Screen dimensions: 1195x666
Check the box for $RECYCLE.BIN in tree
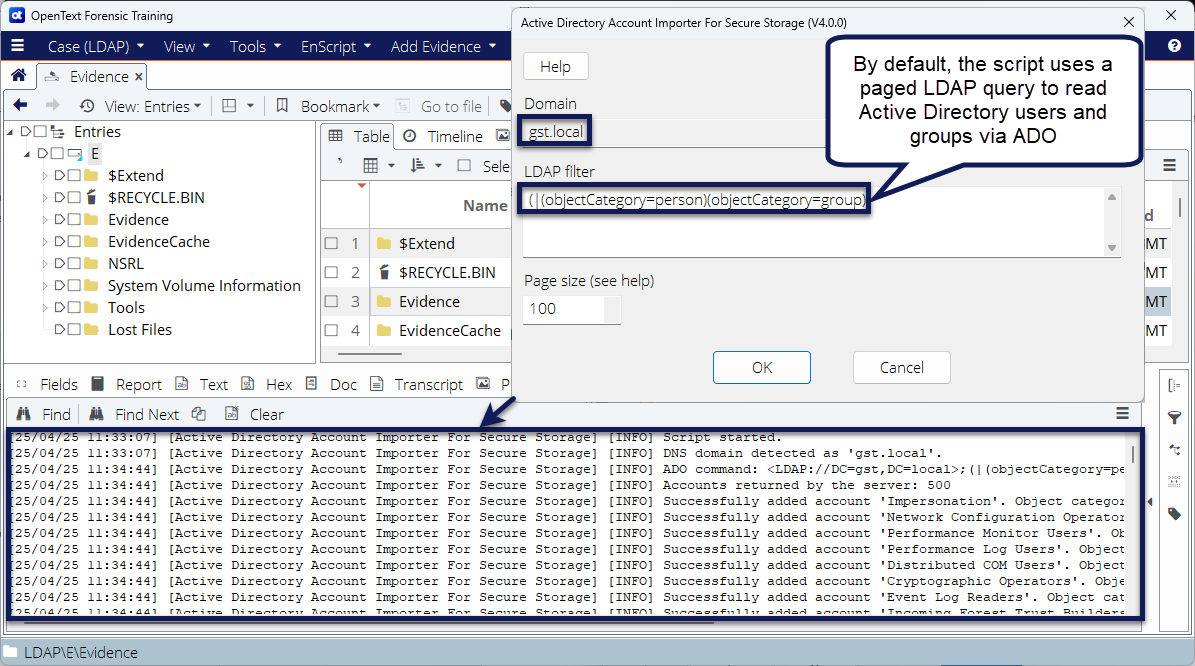[x=74, y=197]
